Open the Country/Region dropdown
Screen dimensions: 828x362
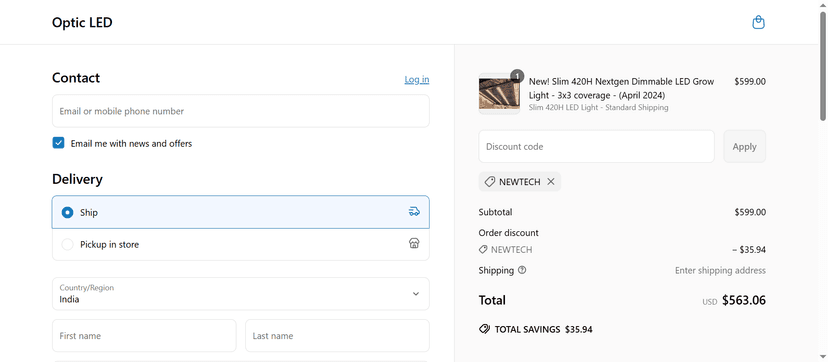240,294
